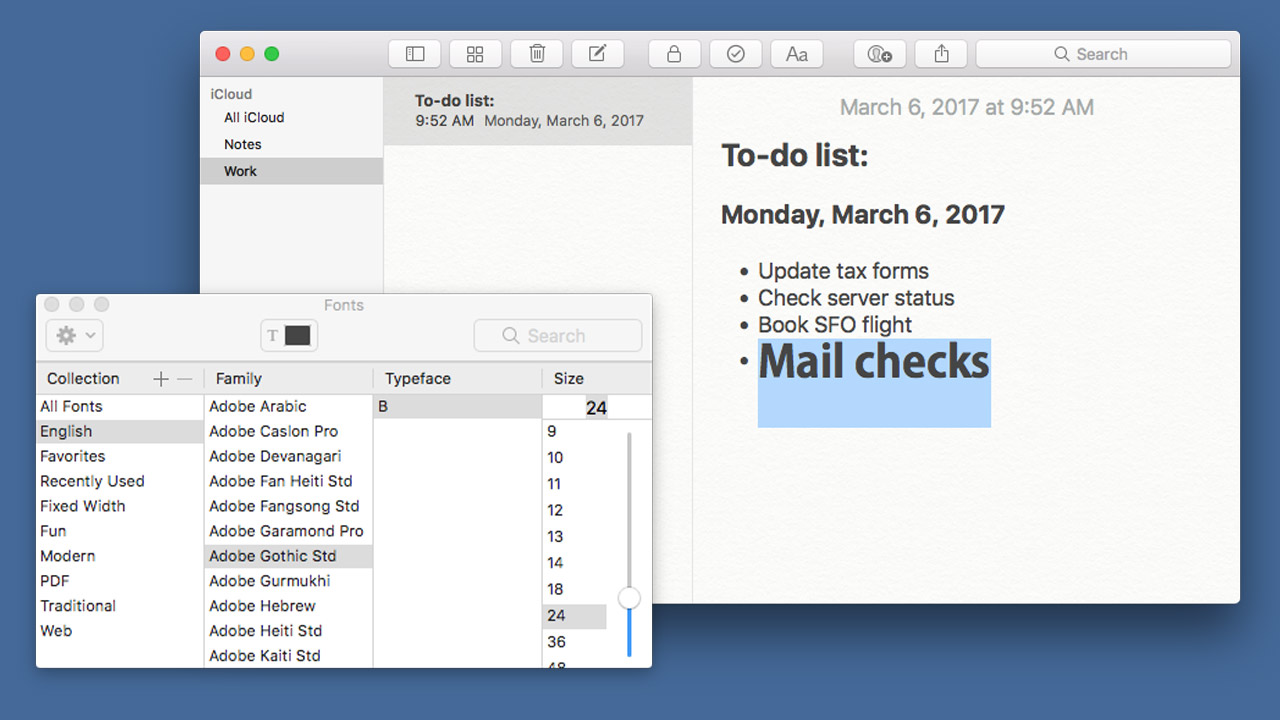Open the checklist icon in the toolbar
This screenshot has height=720, width=1280.
[736, 53]
